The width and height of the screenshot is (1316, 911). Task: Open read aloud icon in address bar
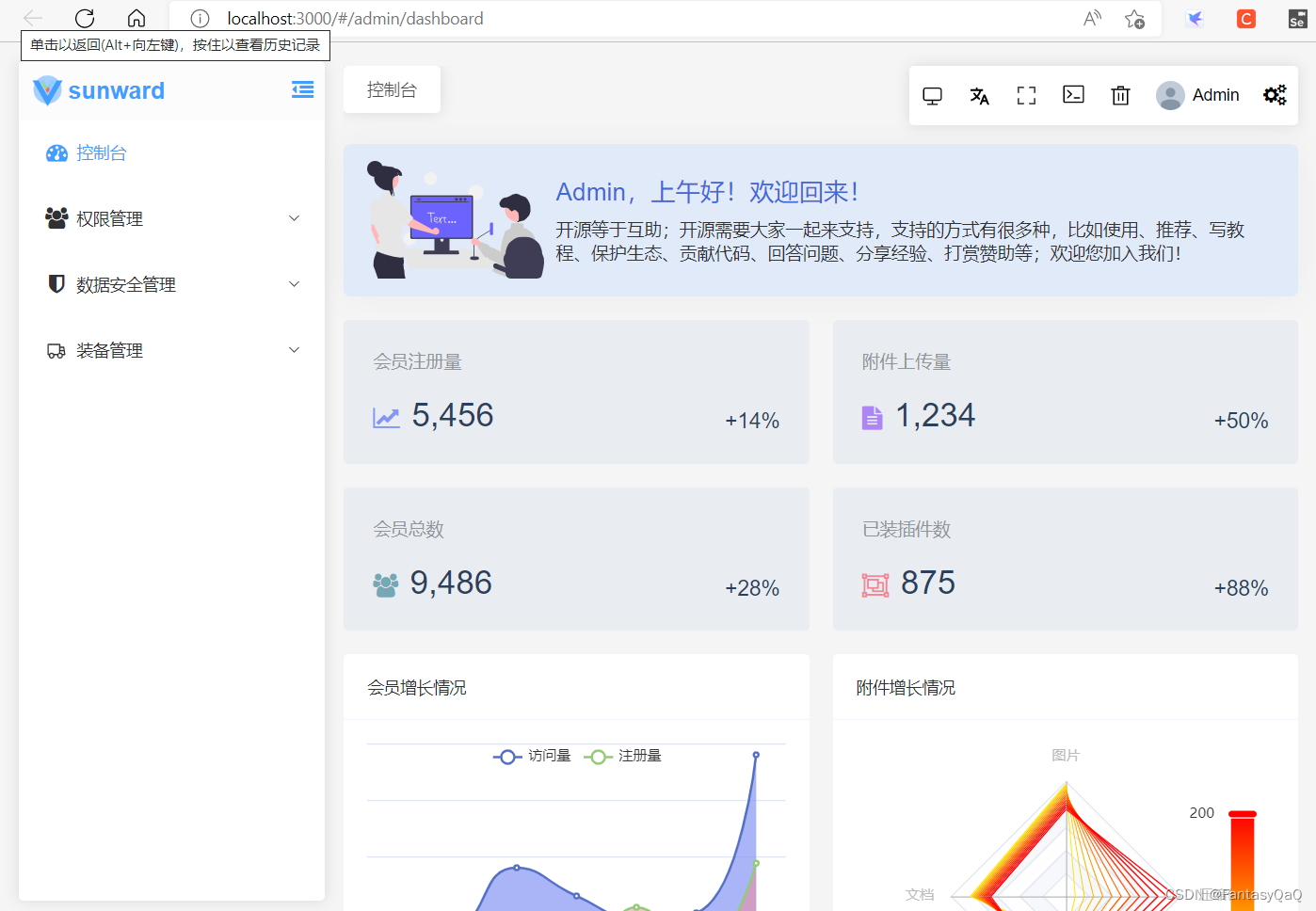coord(1092,18)
